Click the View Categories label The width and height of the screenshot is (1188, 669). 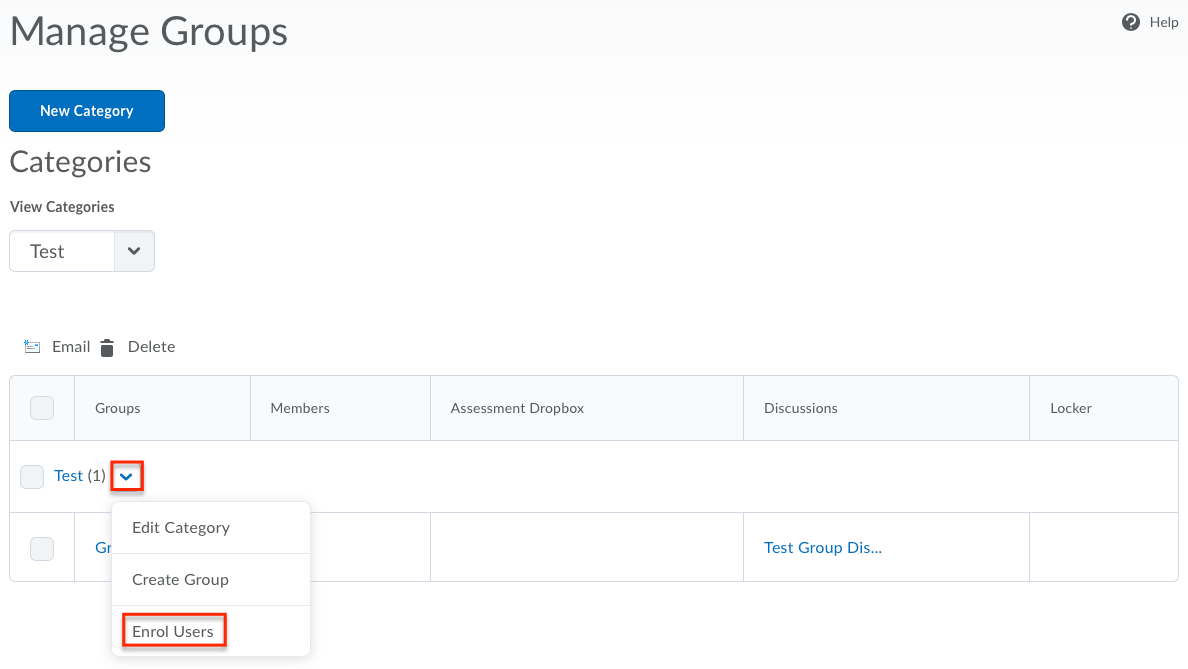[x=62, y=207]
